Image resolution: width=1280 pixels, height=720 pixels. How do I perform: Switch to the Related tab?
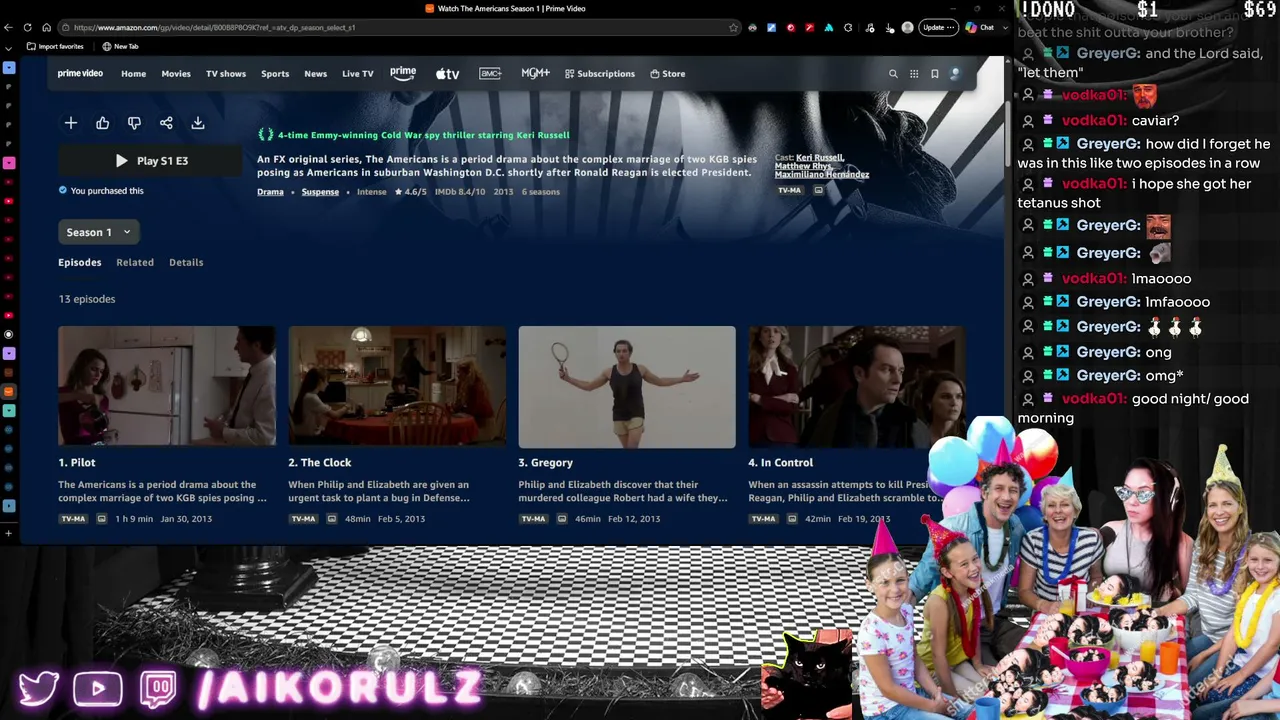pos(135,262)
